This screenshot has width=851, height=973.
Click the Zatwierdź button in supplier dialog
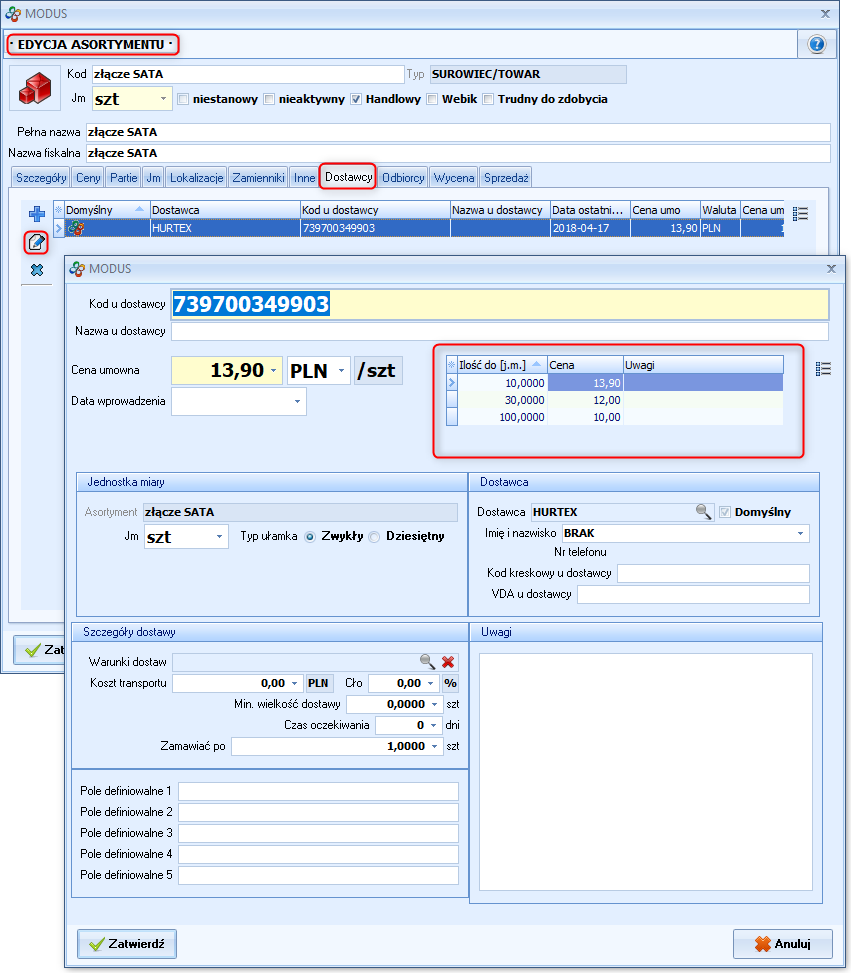tap(127, 943)
